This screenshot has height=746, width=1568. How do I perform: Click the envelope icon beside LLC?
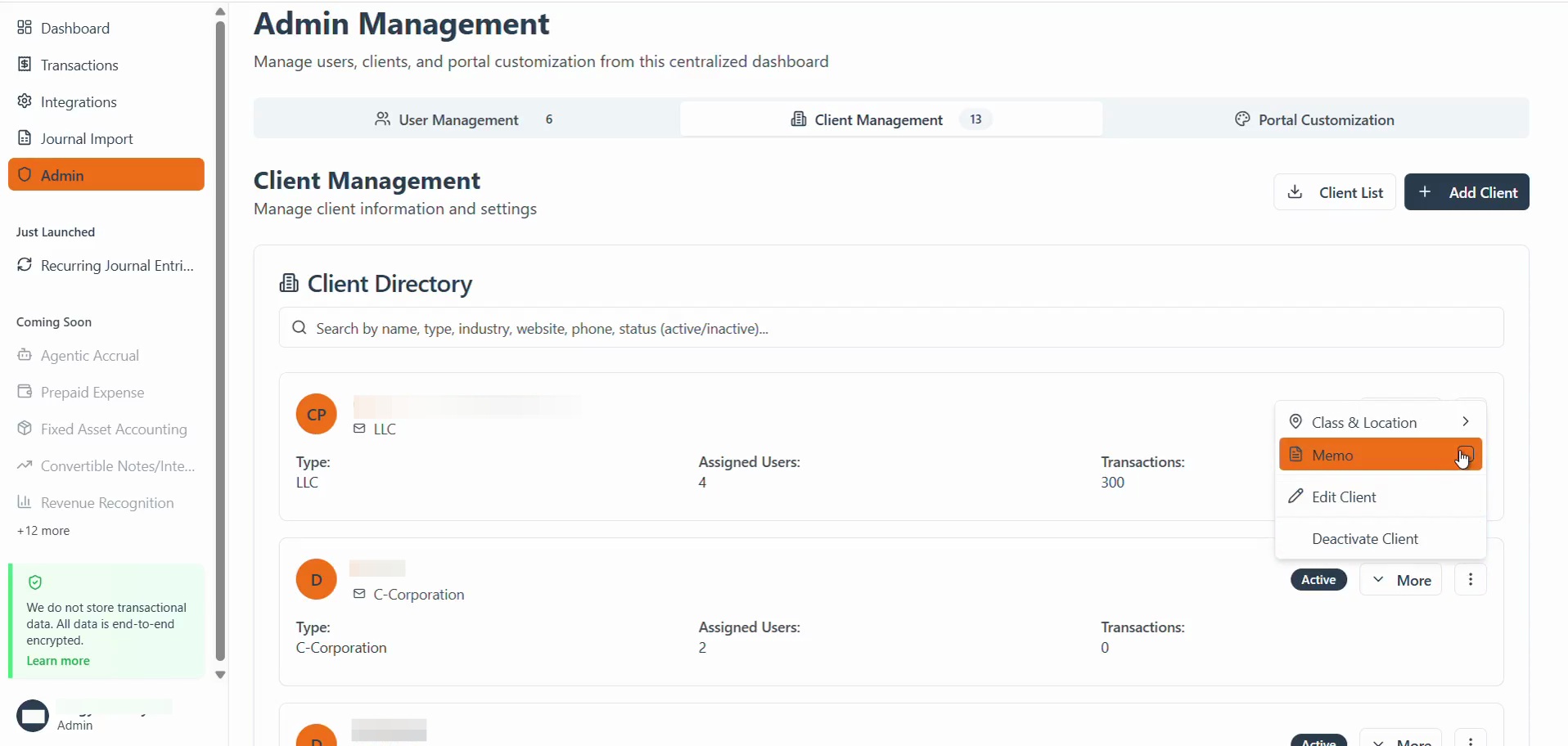(x=359, y=429)
